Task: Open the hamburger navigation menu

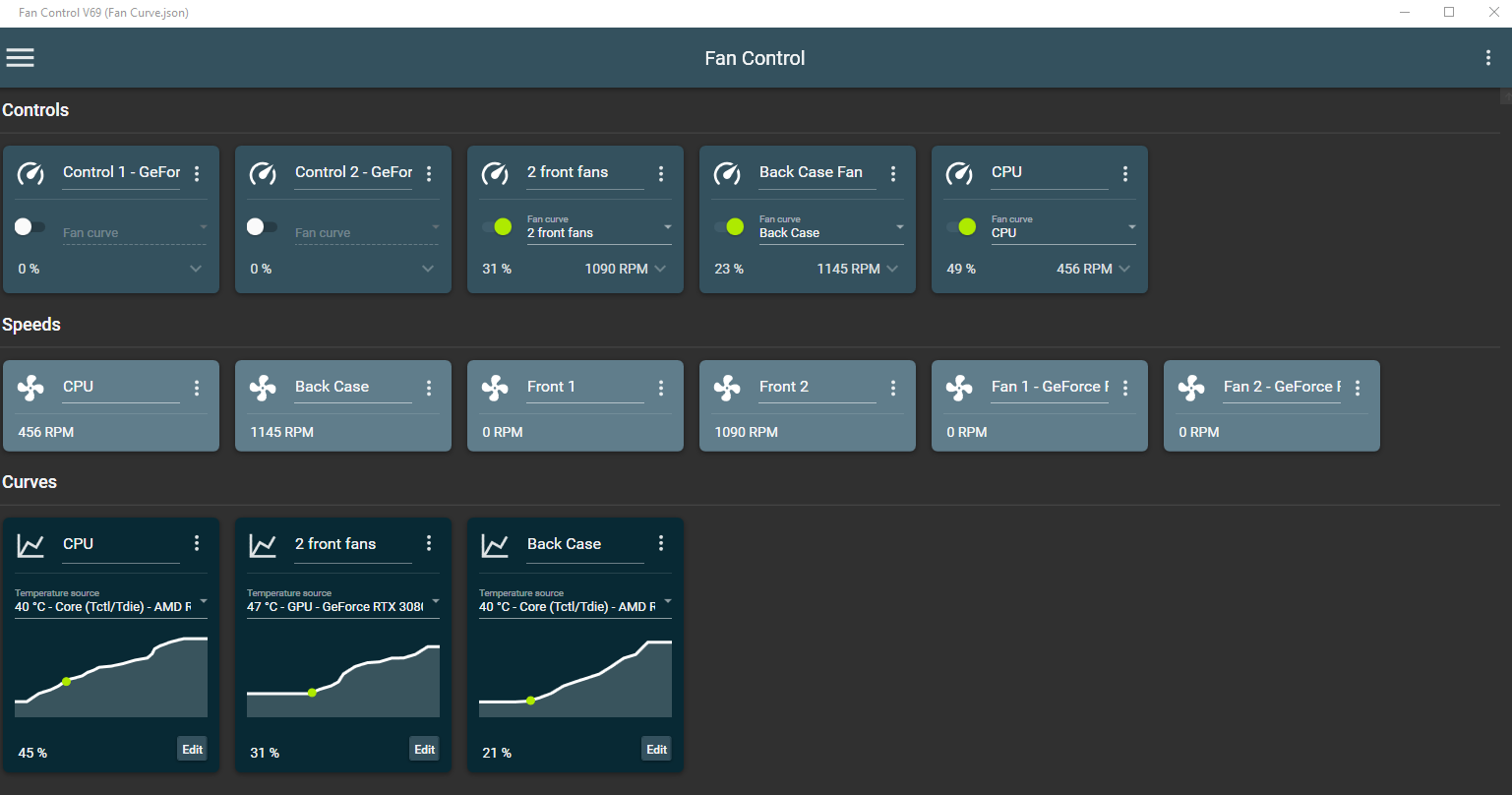Action: point(21,58)
